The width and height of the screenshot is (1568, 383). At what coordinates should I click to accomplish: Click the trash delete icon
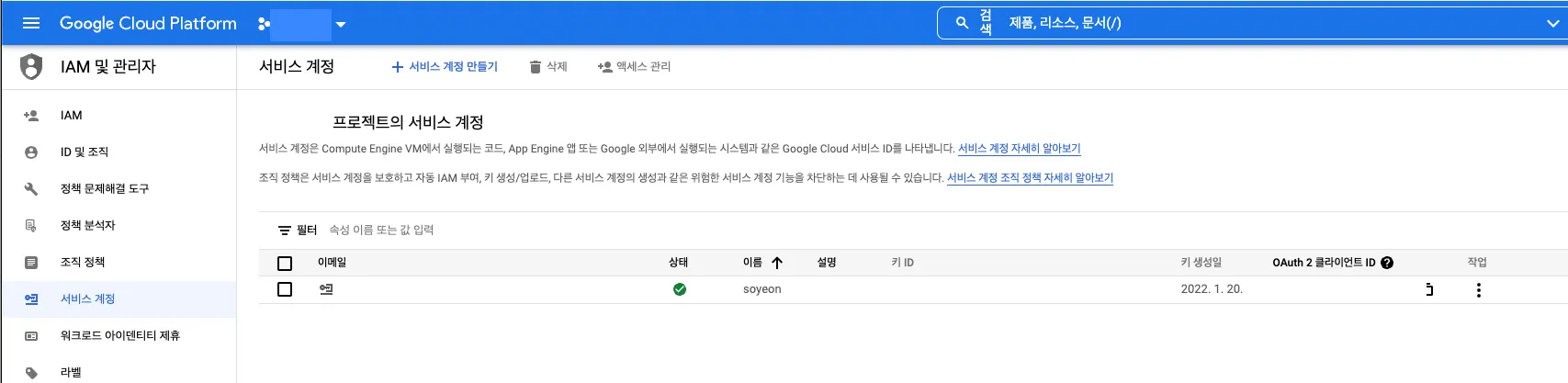(x=536, y=67)
